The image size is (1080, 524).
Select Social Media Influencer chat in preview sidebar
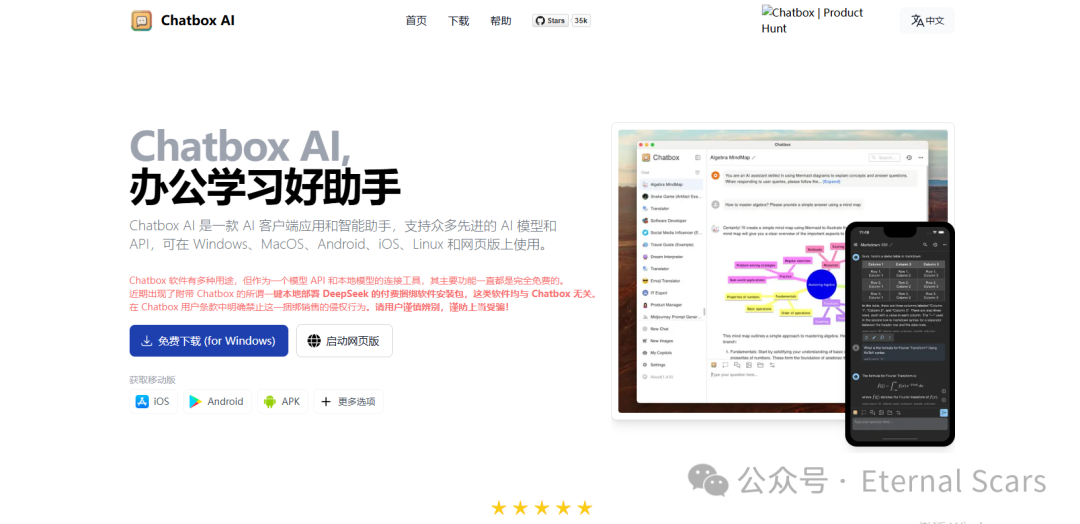click(672, 233)
